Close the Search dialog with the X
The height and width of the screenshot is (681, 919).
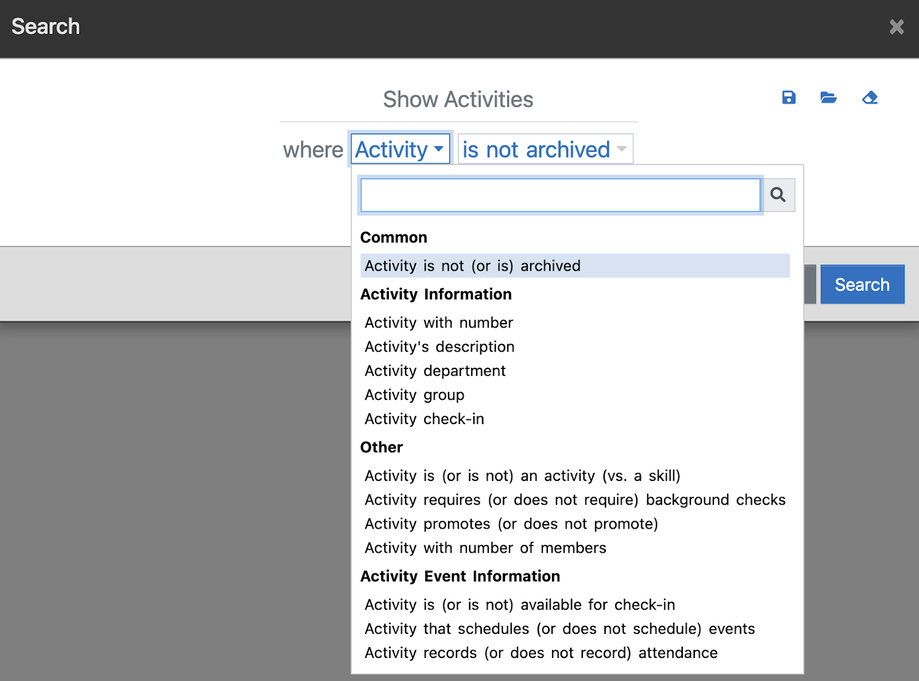896,26
